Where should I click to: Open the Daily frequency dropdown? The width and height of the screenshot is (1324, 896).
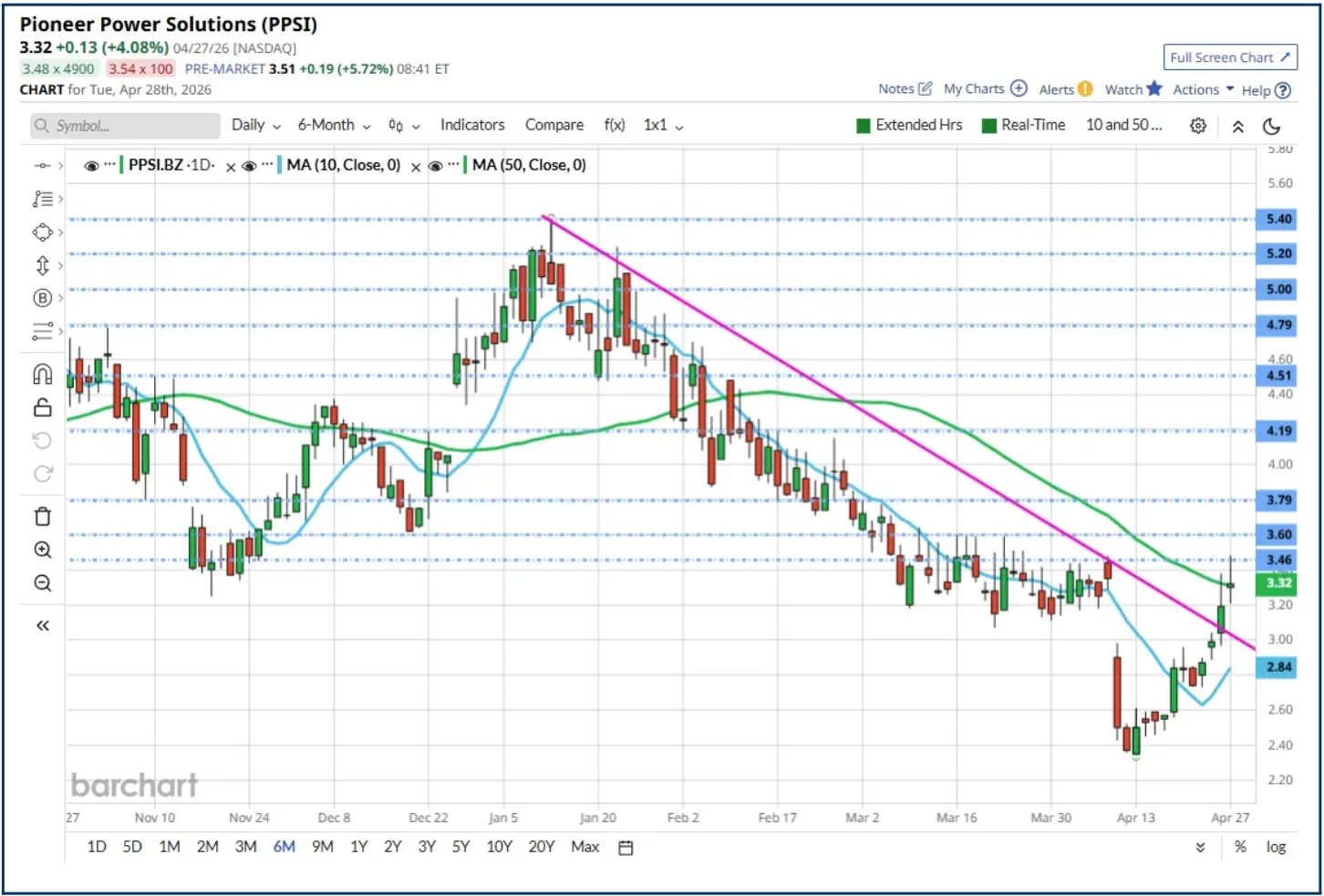click(x=255, y=126)
